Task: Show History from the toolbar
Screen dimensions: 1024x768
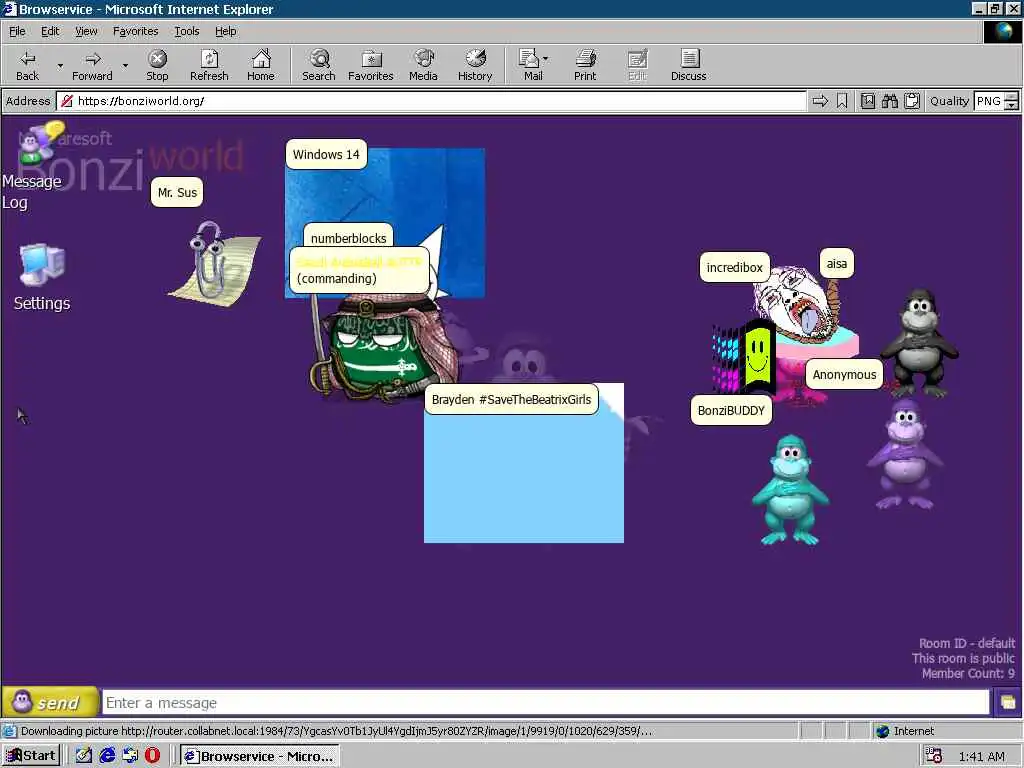Action: pos(475,65)
